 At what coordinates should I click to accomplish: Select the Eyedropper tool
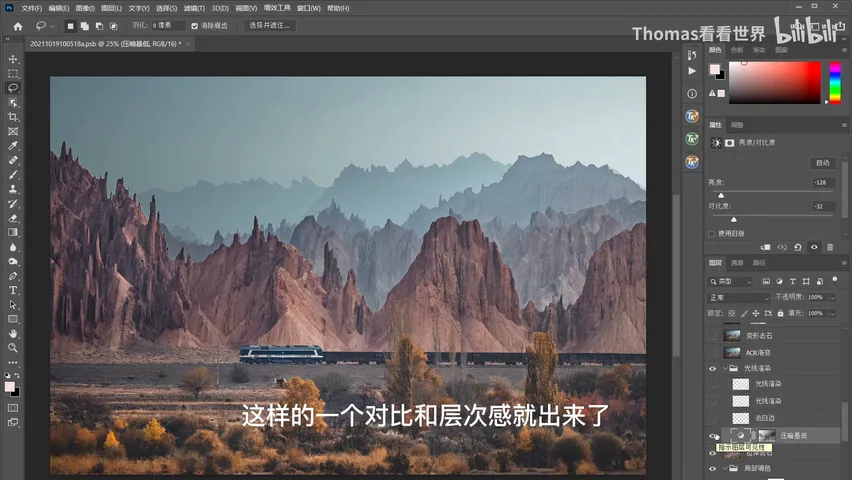point(13,146)
